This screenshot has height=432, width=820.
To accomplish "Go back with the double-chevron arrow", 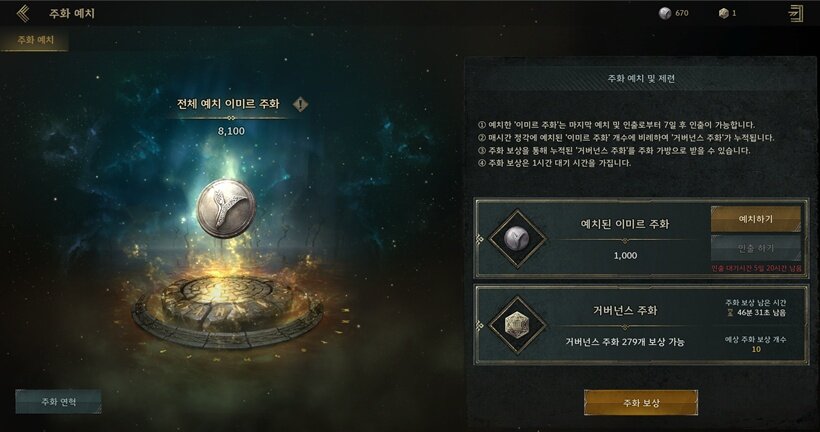I will pyautogui.click(x=22, y=13).
